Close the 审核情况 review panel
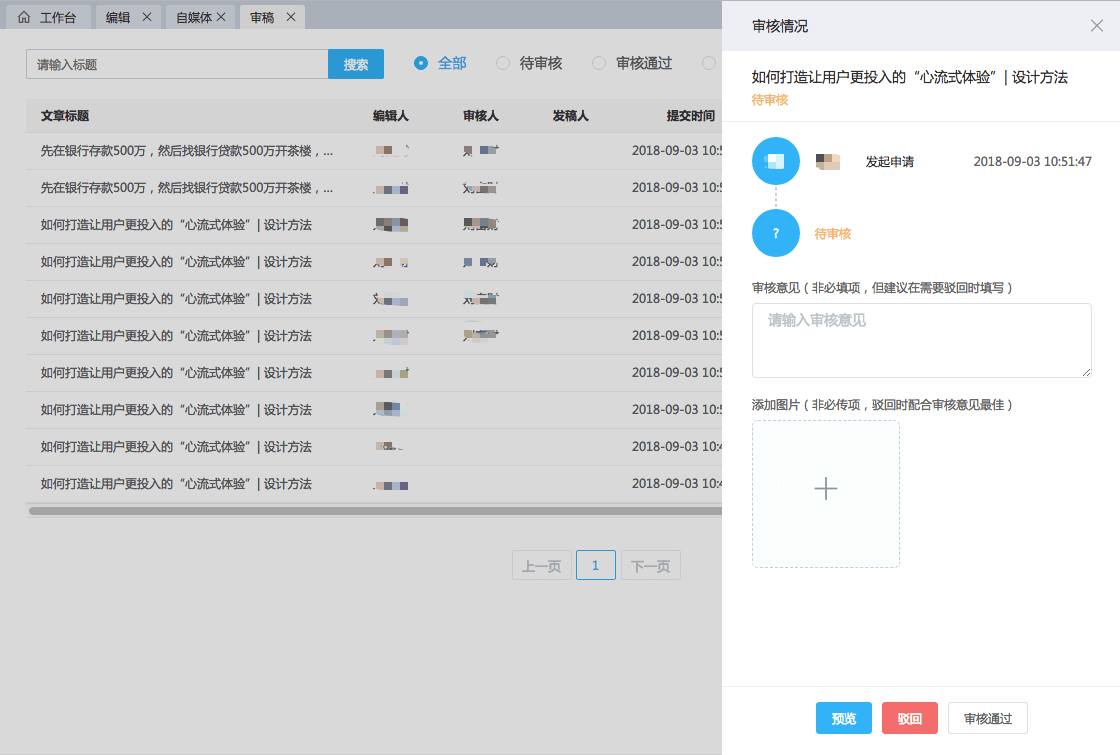This screenshot has height=755, width=1120. point(1096,26)
